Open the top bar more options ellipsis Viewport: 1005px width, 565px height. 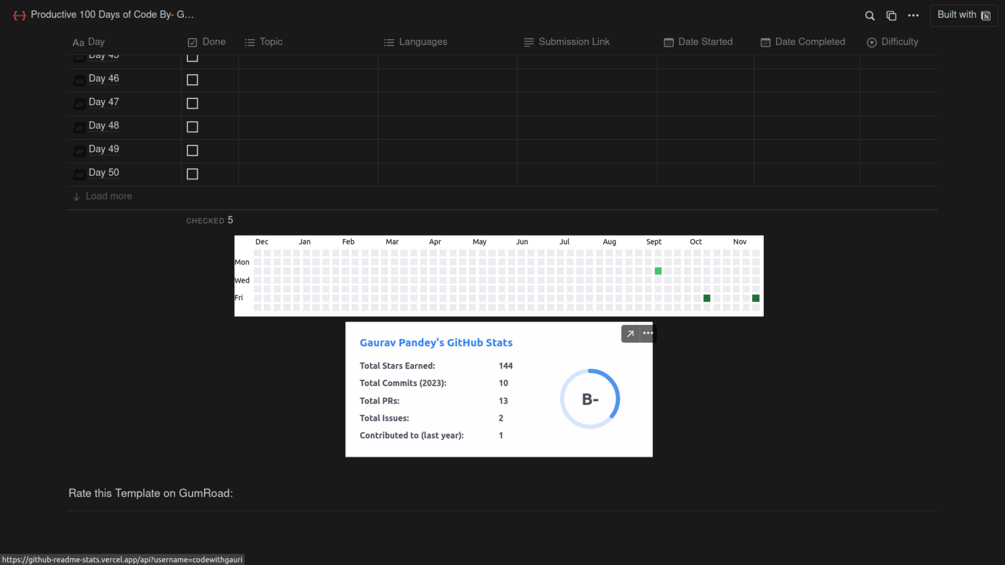pyautogui.click(x=913, y=15)
